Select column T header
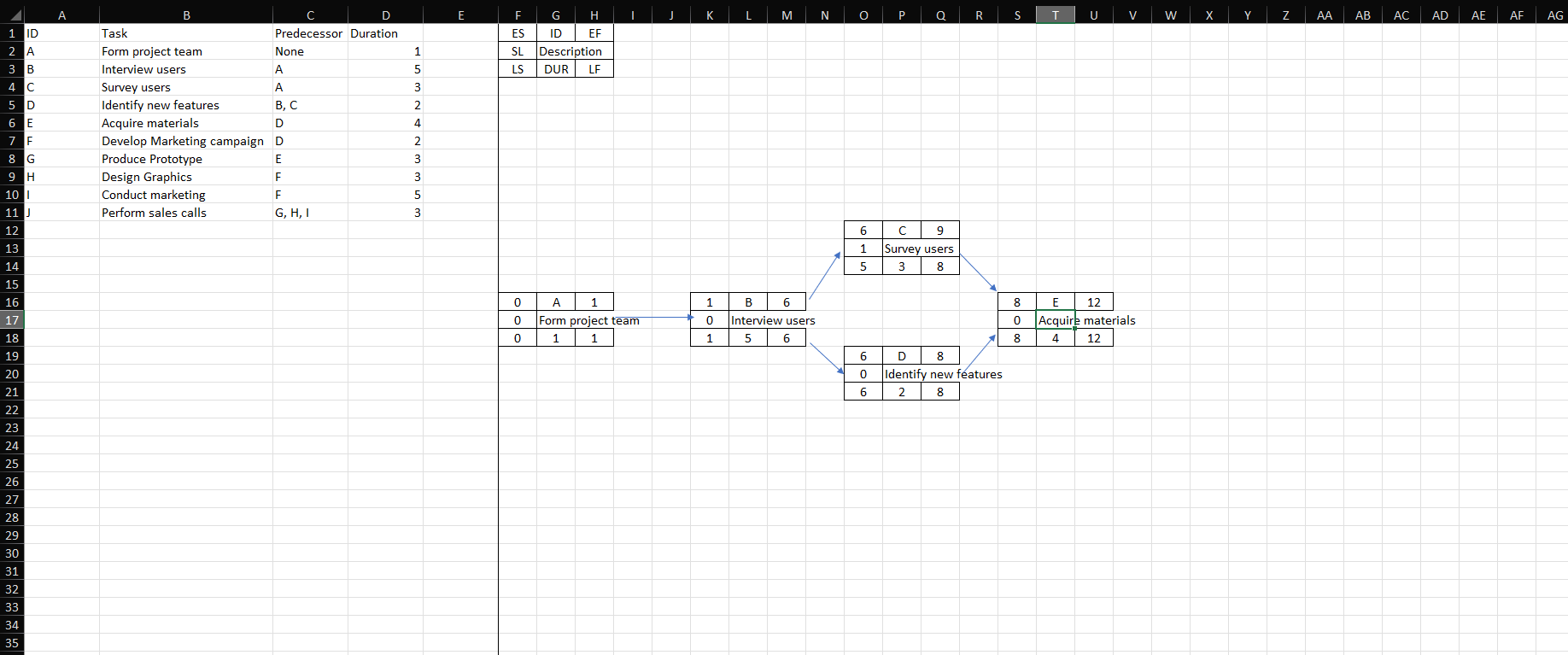The width and height of the screenshot is (1568, 655). [x=1056, y=15]
